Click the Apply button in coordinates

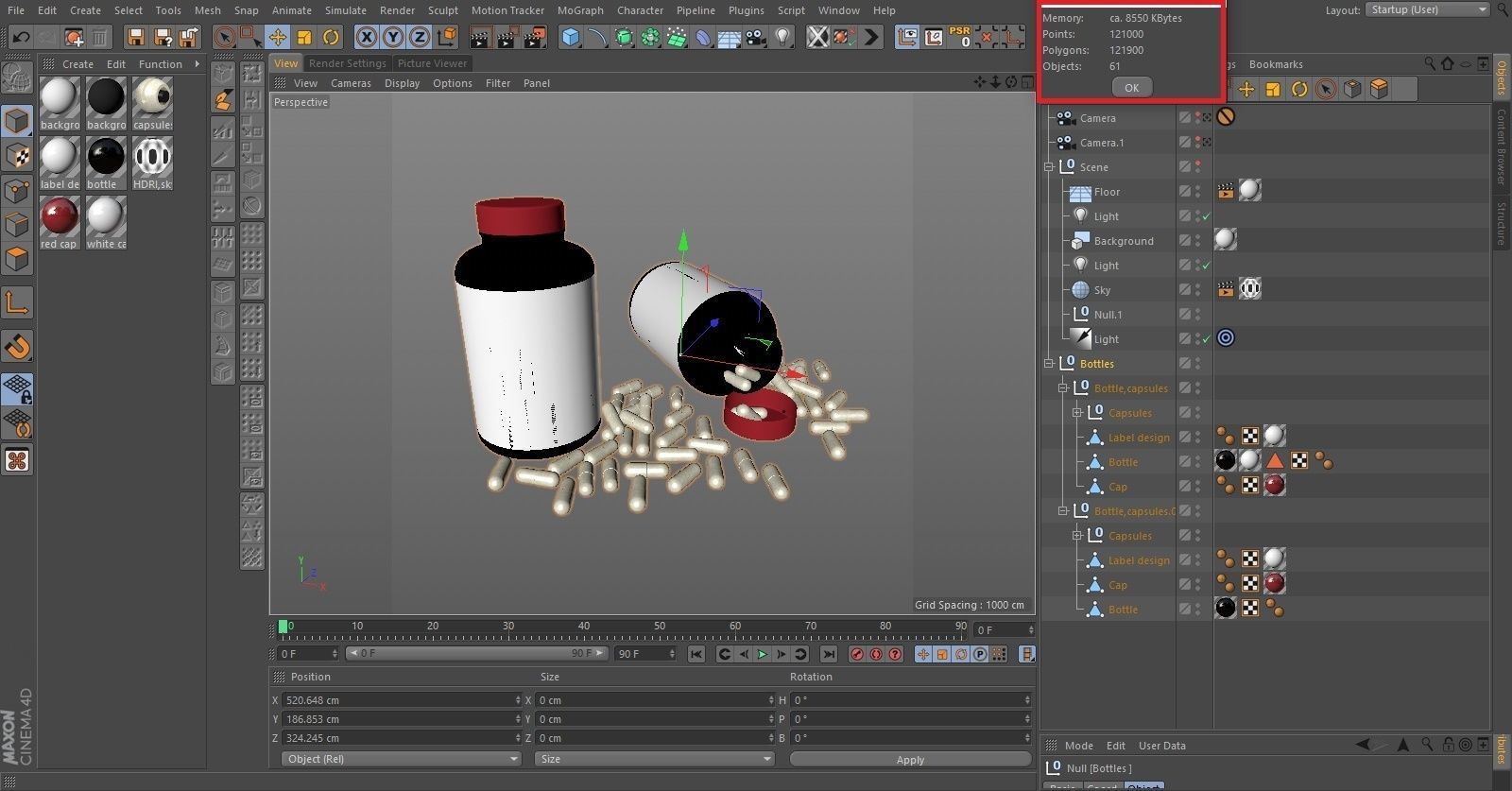point(910,759)
